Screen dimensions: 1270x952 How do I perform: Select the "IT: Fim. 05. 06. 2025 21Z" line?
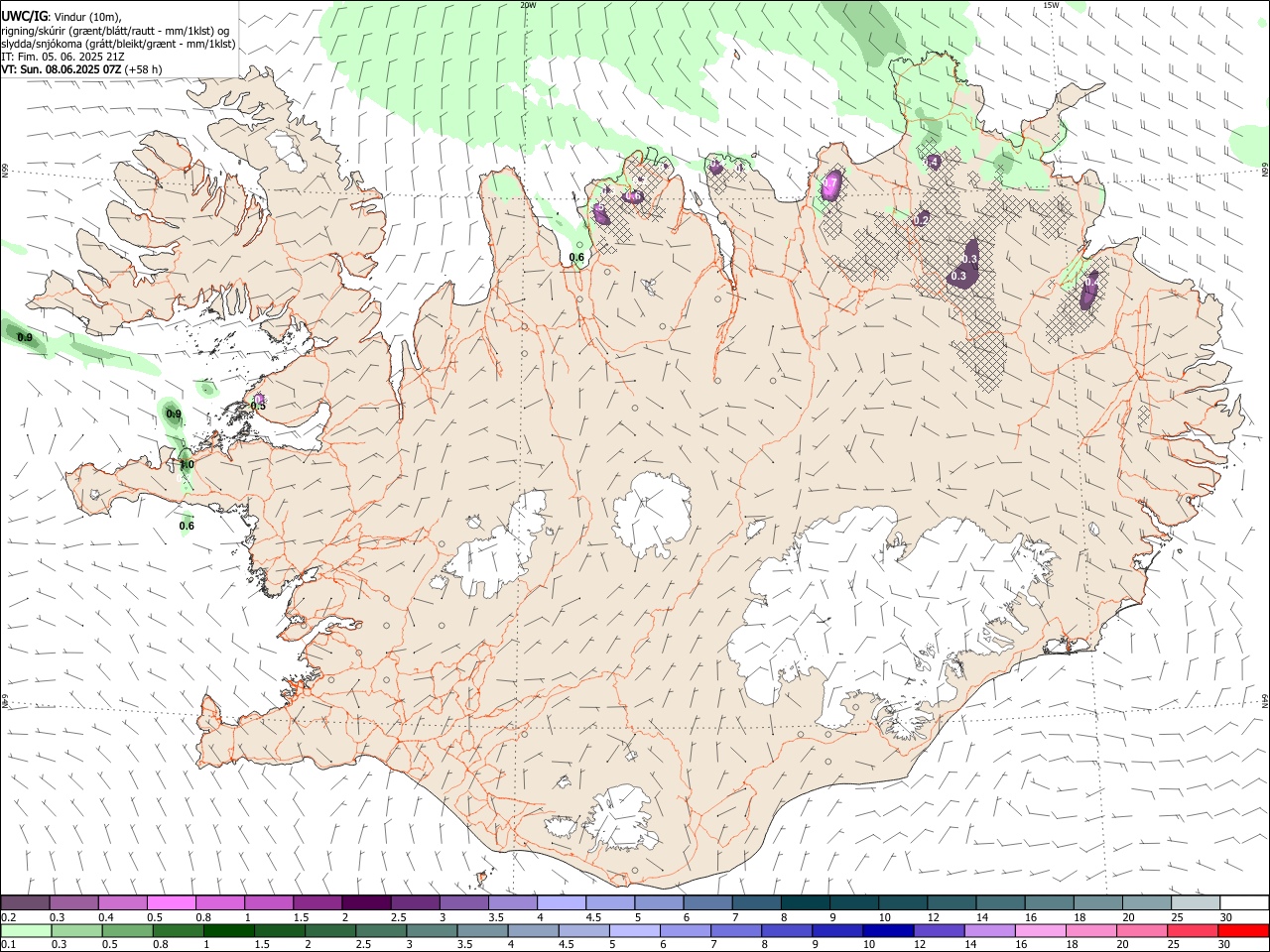[63, 57]
